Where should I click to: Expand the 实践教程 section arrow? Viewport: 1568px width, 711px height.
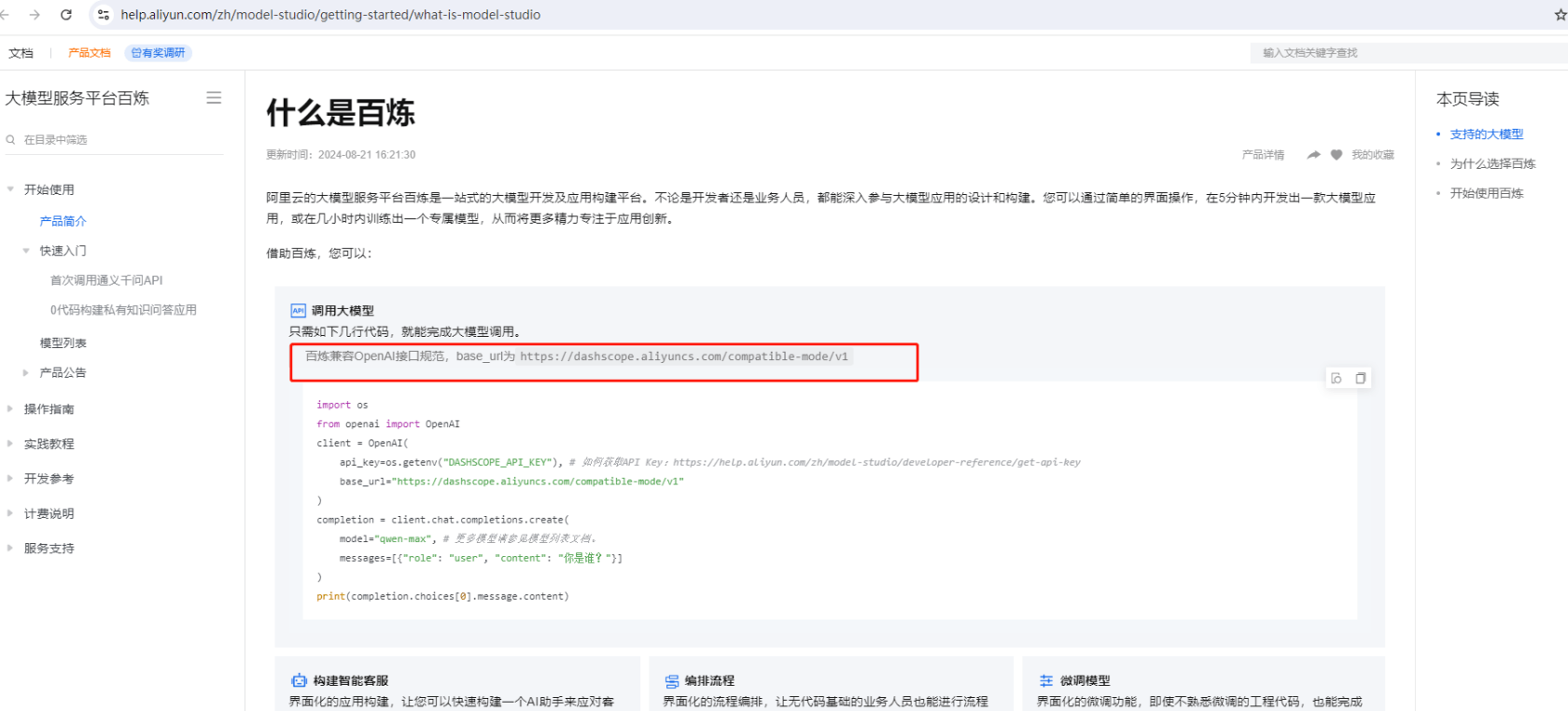[10, 444]
